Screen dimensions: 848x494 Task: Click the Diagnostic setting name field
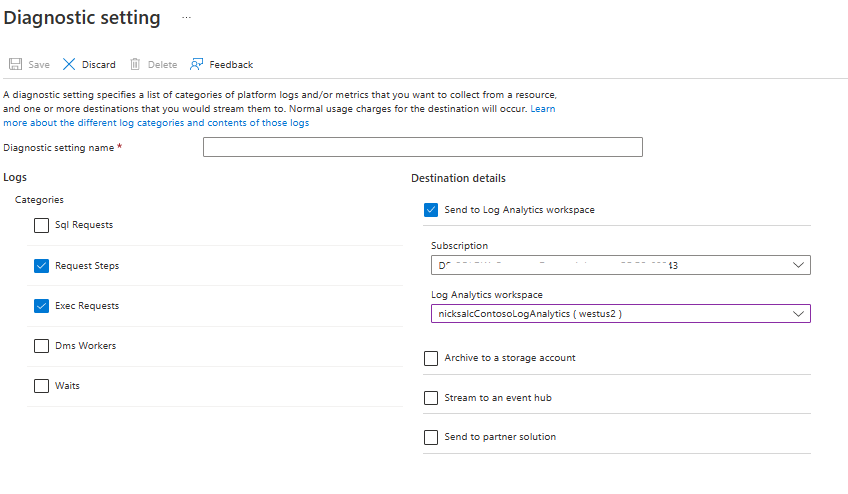422,147
